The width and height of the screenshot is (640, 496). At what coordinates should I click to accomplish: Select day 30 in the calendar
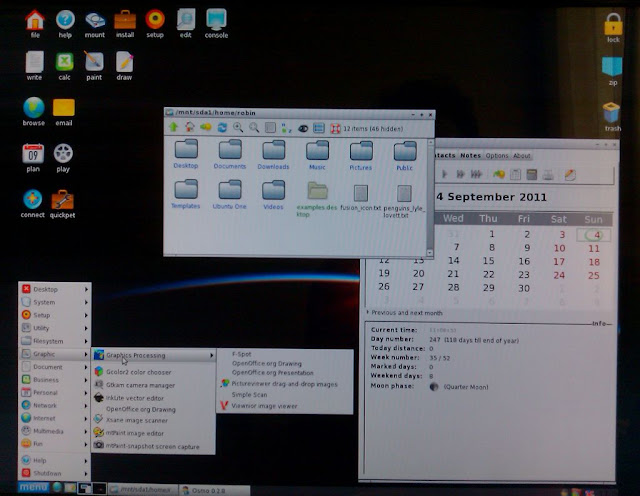click(524, 288)
